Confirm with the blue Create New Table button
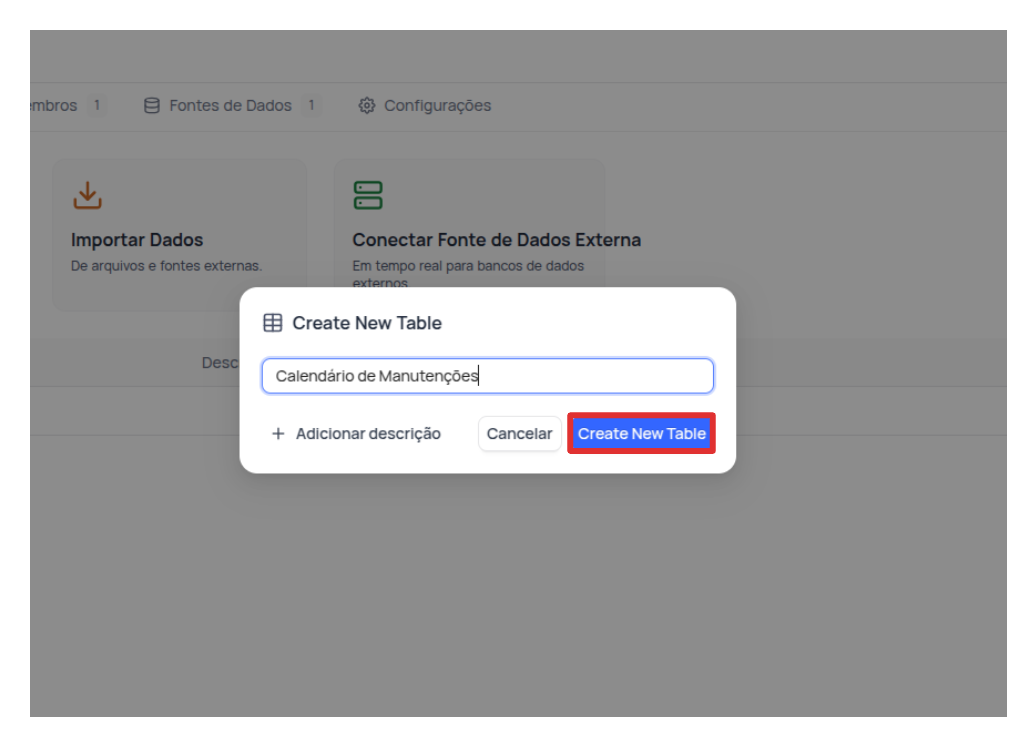Viewport: 1036px width, 747px height. coord(641,434)
